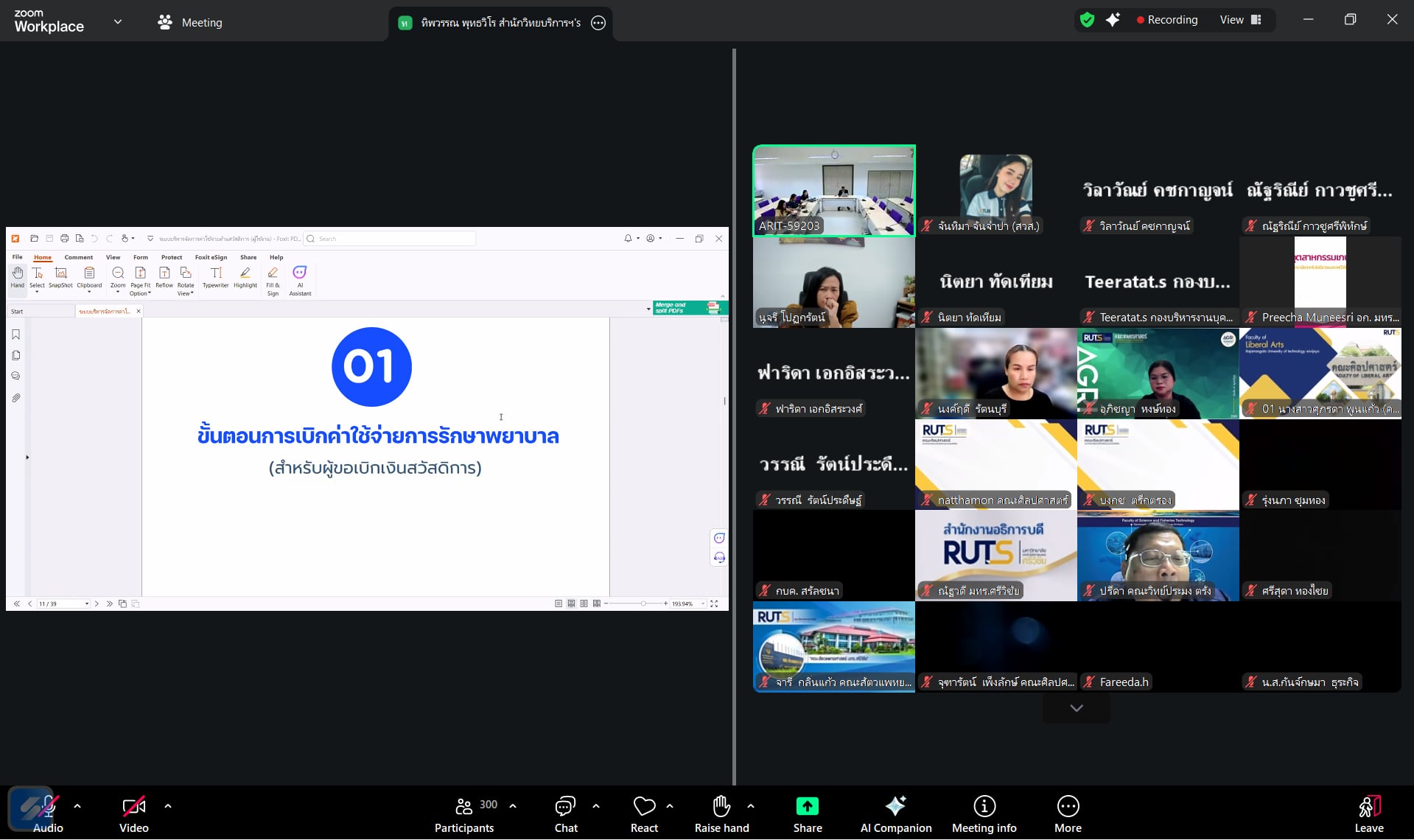The height and width of the screenshot is (840, 1414).
Task: Click the Recording indicator
Action: 1166,20
